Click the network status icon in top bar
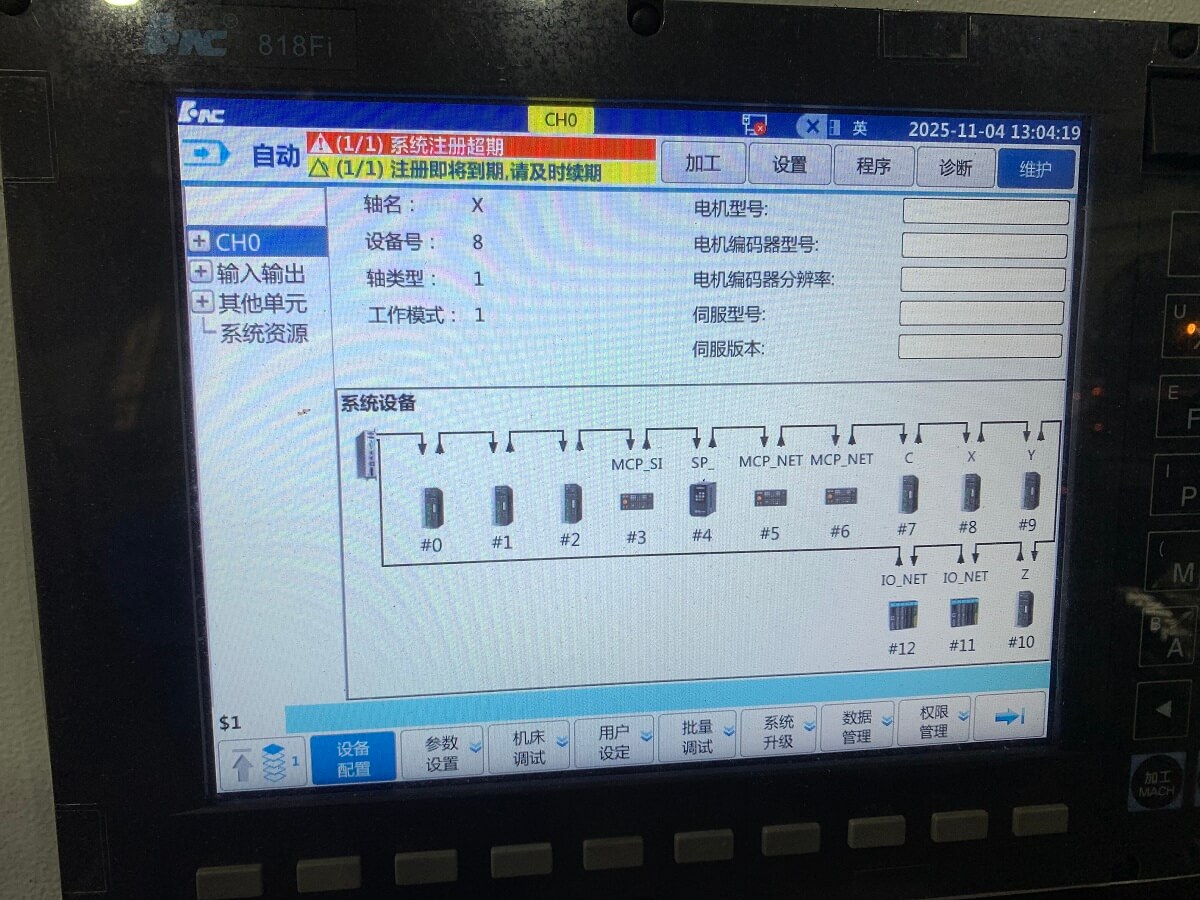1200x900 pixels. point(753,125)
